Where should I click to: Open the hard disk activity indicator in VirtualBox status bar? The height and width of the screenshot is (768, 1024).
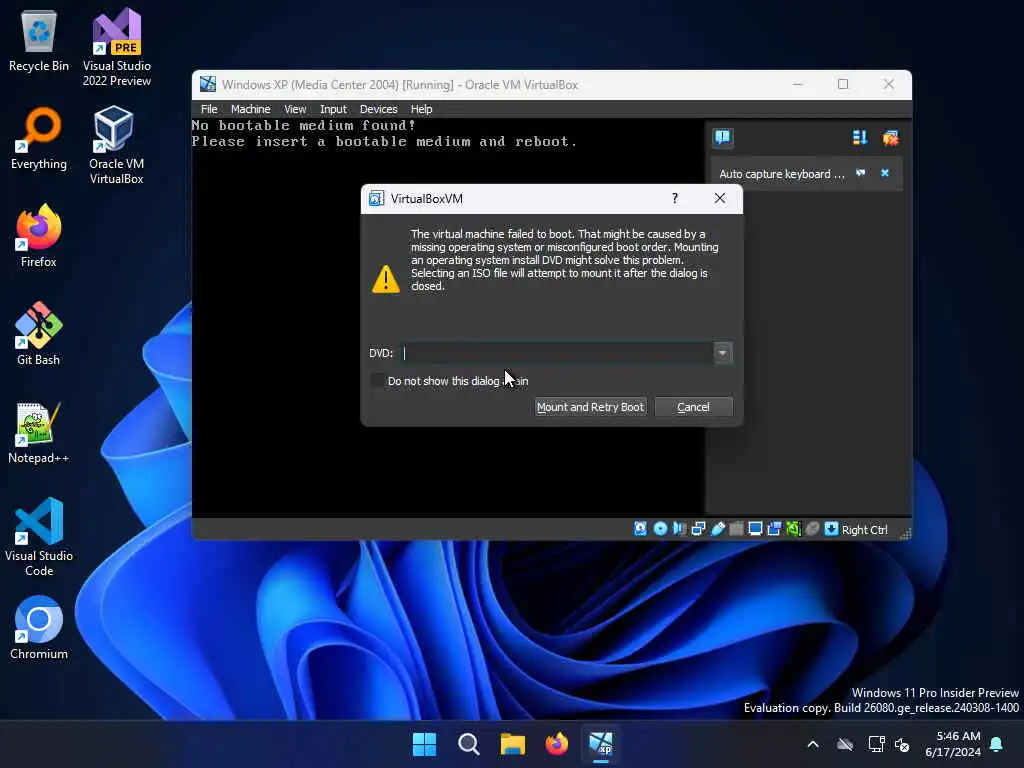click(640, 529)
